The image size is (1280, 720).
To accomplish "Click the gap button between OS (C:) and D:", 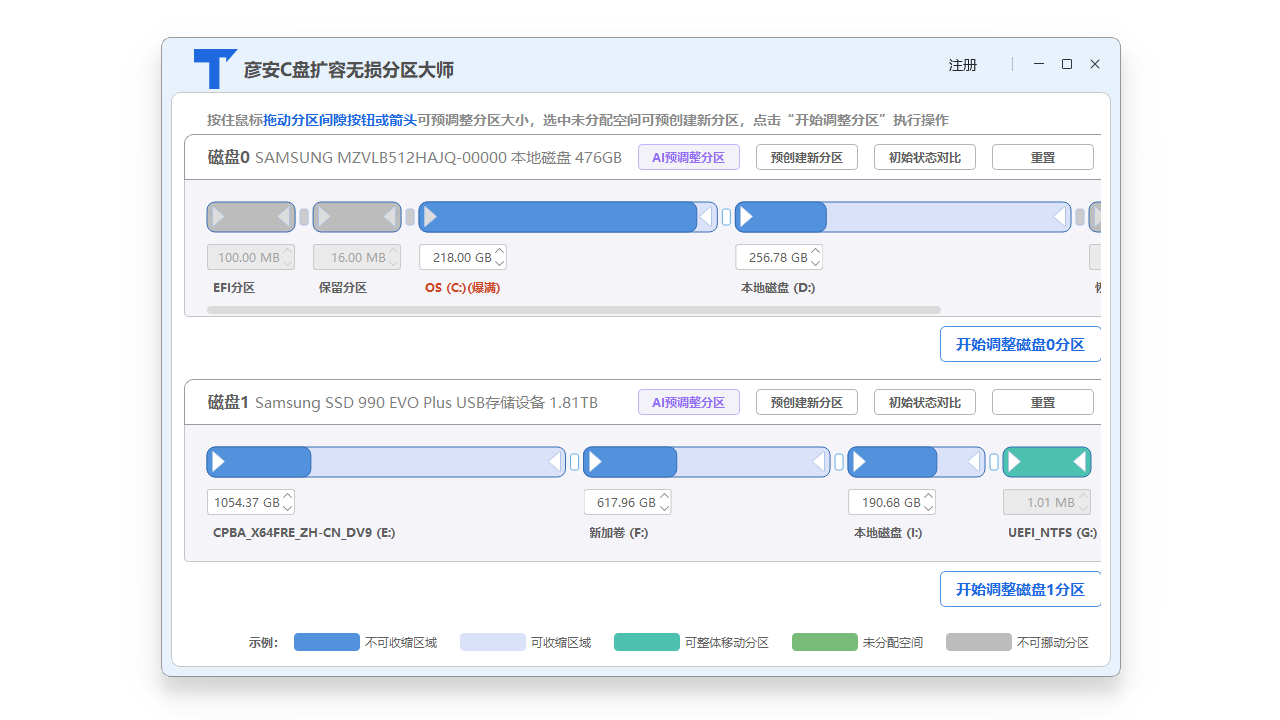I will tap(727, 217).
